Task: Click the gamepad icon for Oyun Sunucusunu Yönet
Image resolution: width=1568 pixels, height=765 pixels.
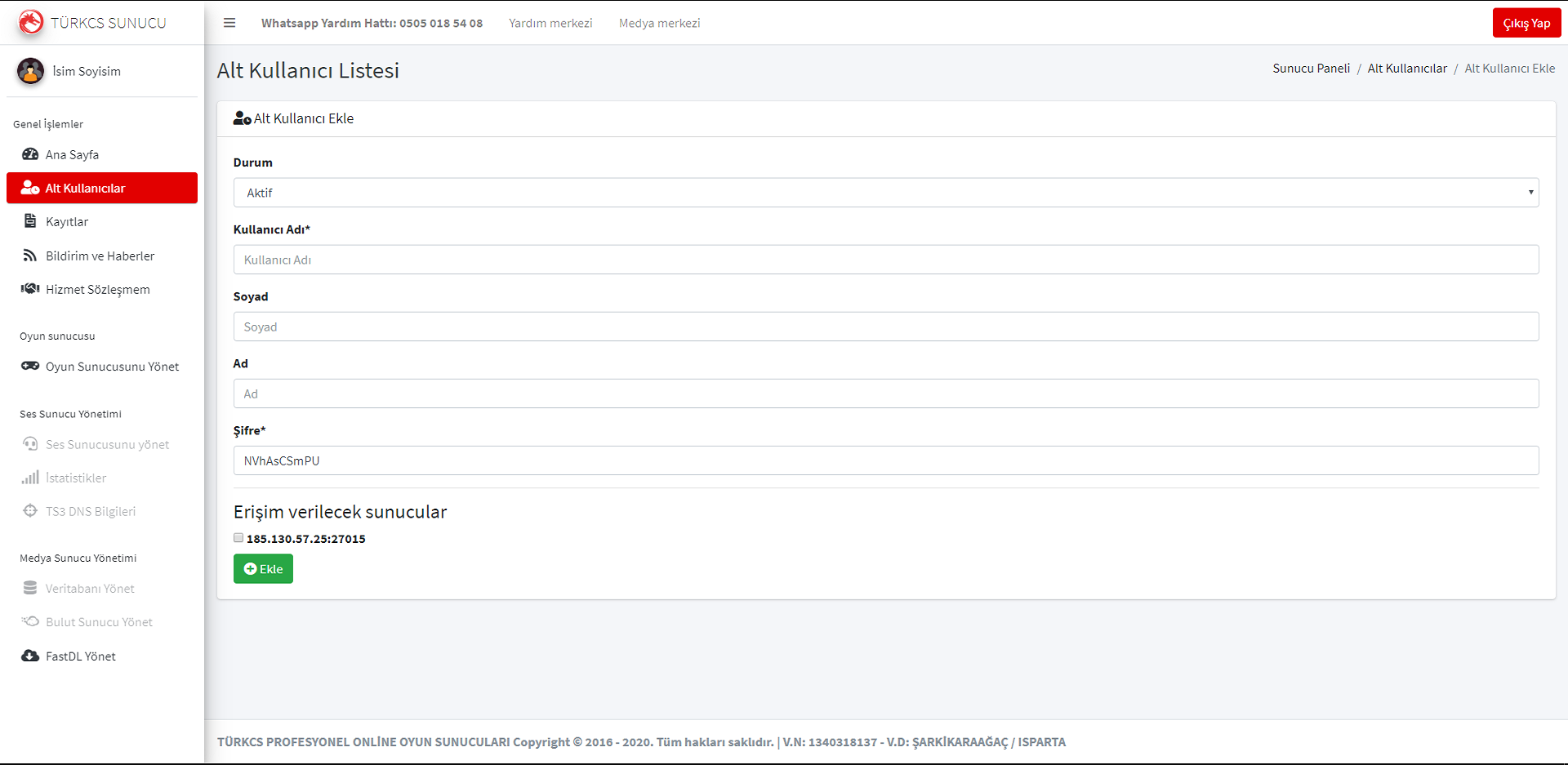Action: pyautogui.click(x=30, y=367)
